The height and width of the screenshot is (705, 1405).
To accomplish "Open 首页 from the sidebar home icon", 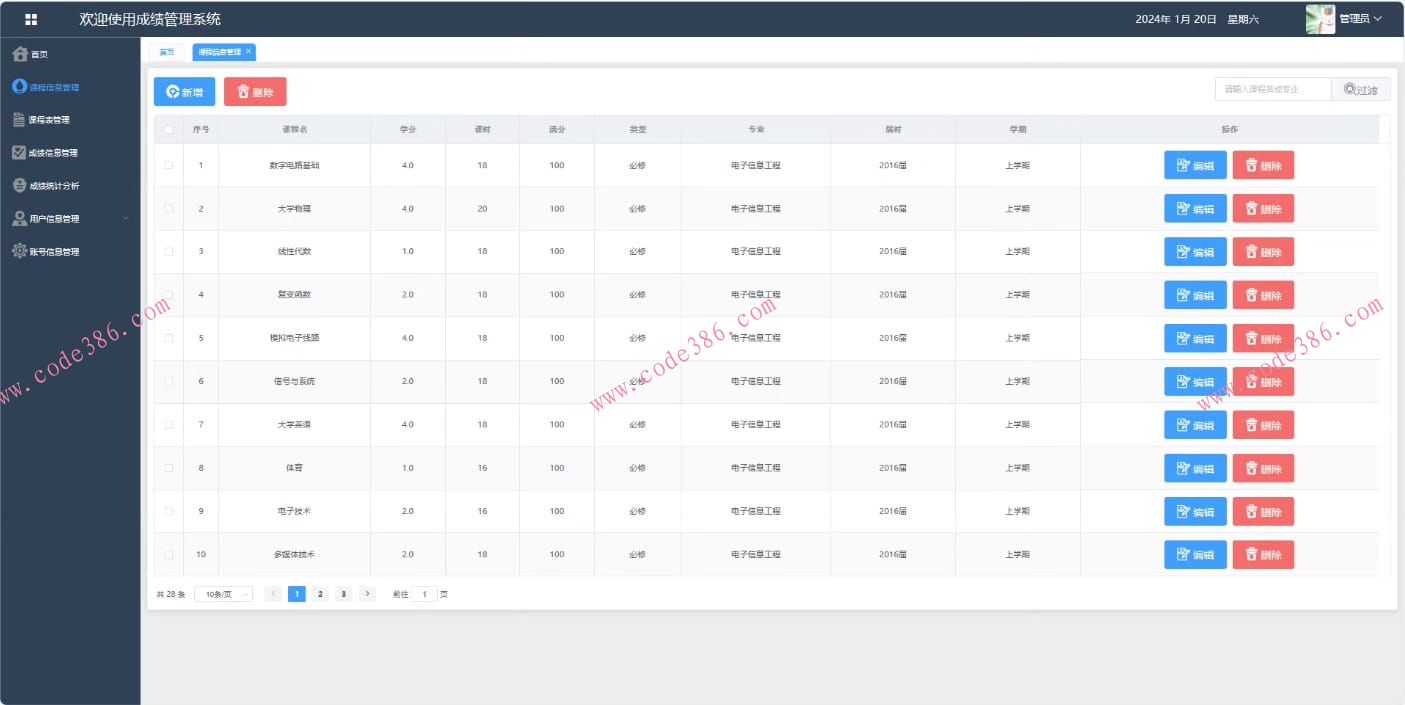I will [x=30, y=54].
